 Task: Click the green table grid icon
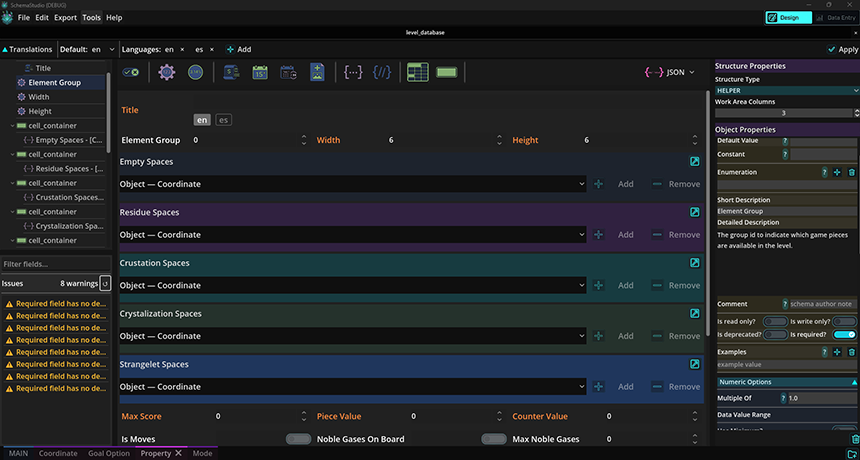click(418, 72)
